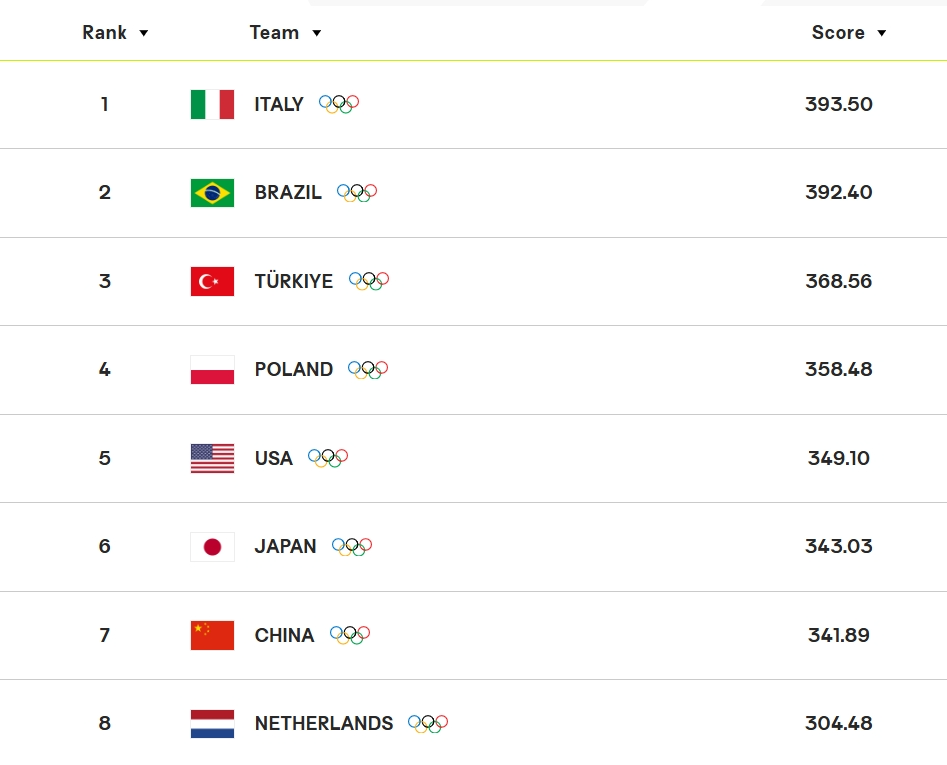The height and width of the screenshot is (765, 947).
Task: Sort table by Rank column arrow
Action: (144, 33)
